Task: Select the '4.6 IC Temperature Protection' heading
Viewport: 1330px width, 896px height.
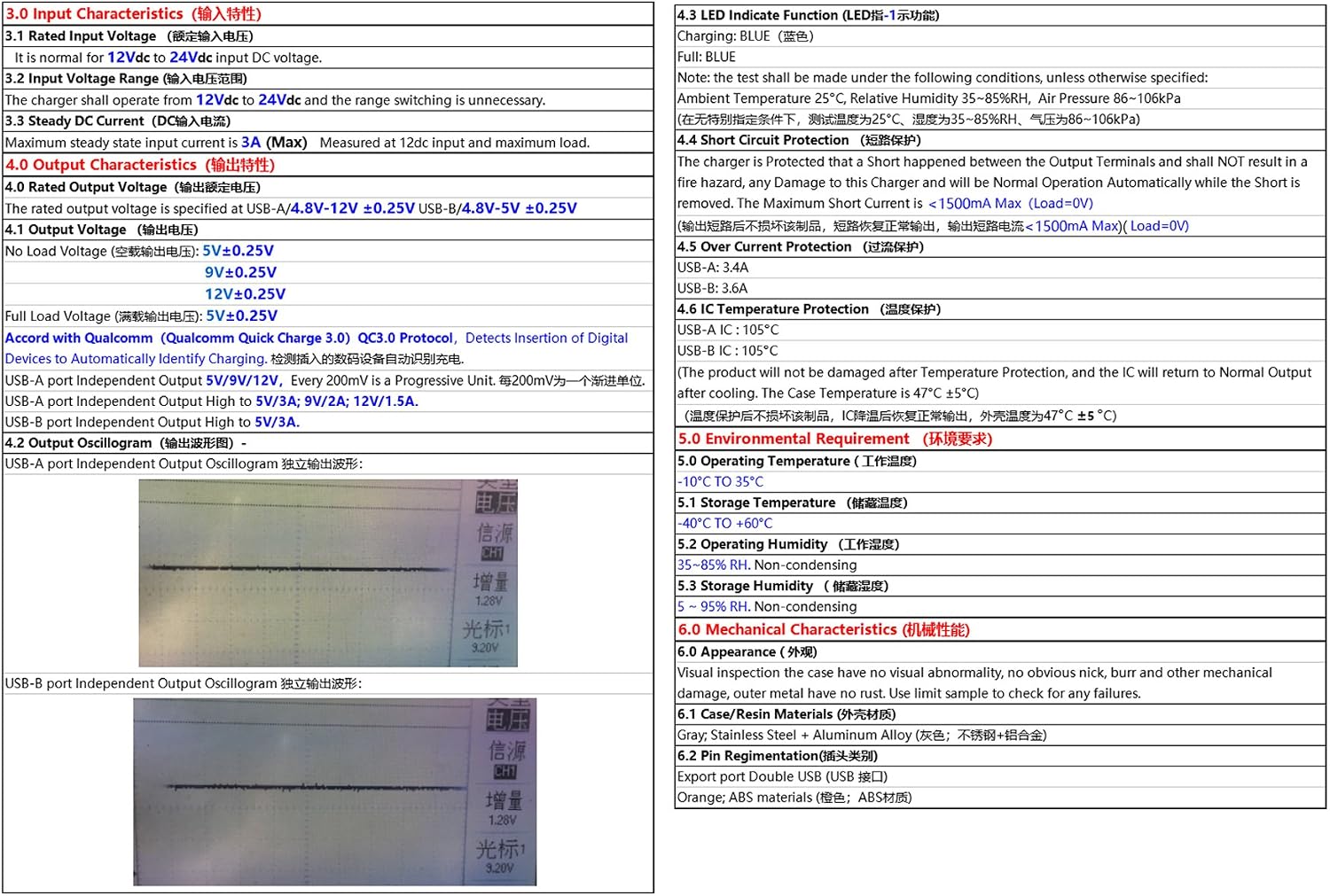Action: 810,308
